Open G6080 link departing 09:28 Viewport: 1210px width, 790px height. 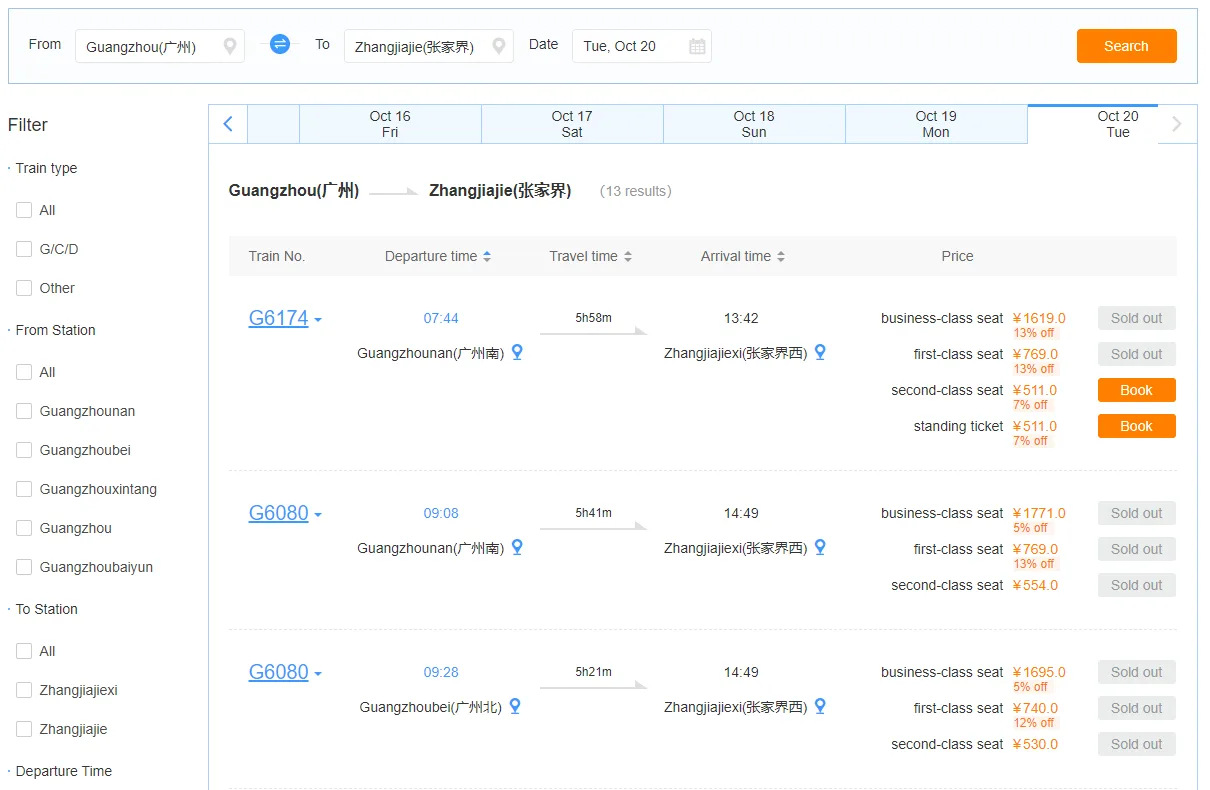click(278, 672)
